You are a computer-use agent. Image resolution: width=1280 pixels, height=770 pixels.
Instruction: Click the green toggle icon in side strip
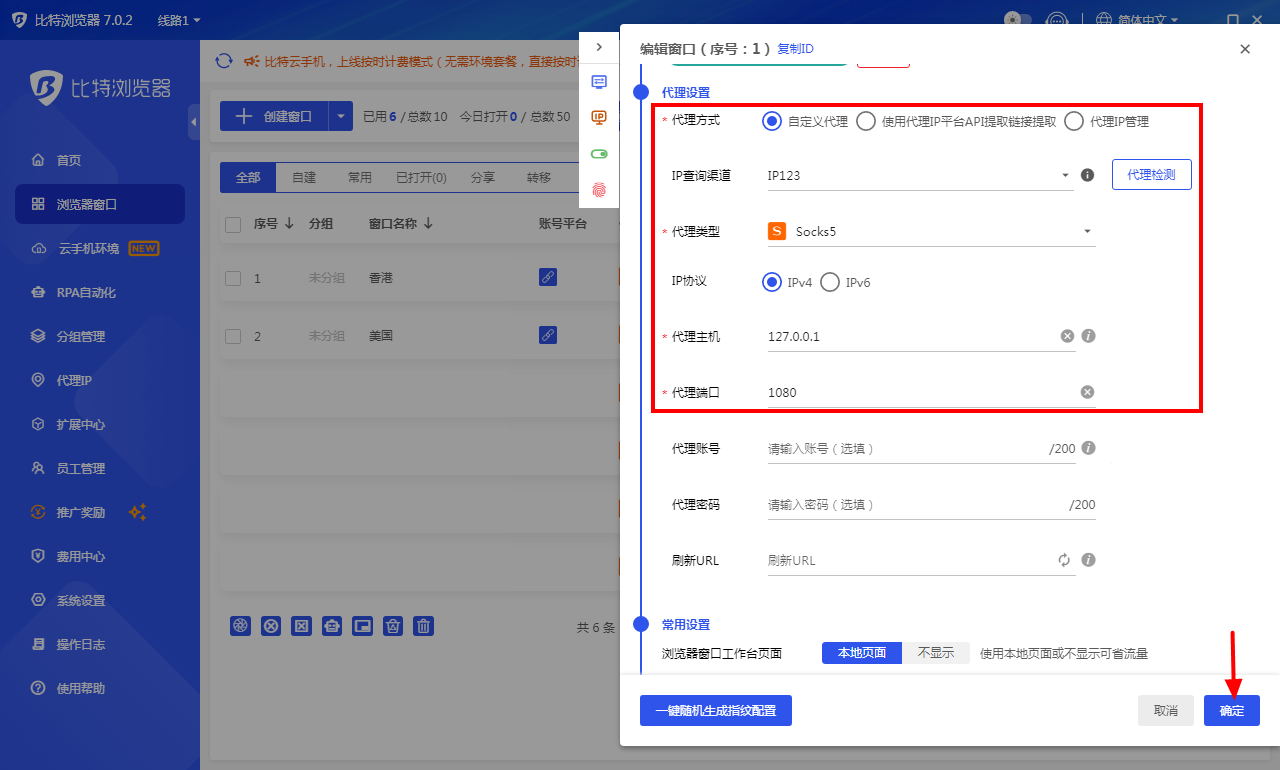599,154
